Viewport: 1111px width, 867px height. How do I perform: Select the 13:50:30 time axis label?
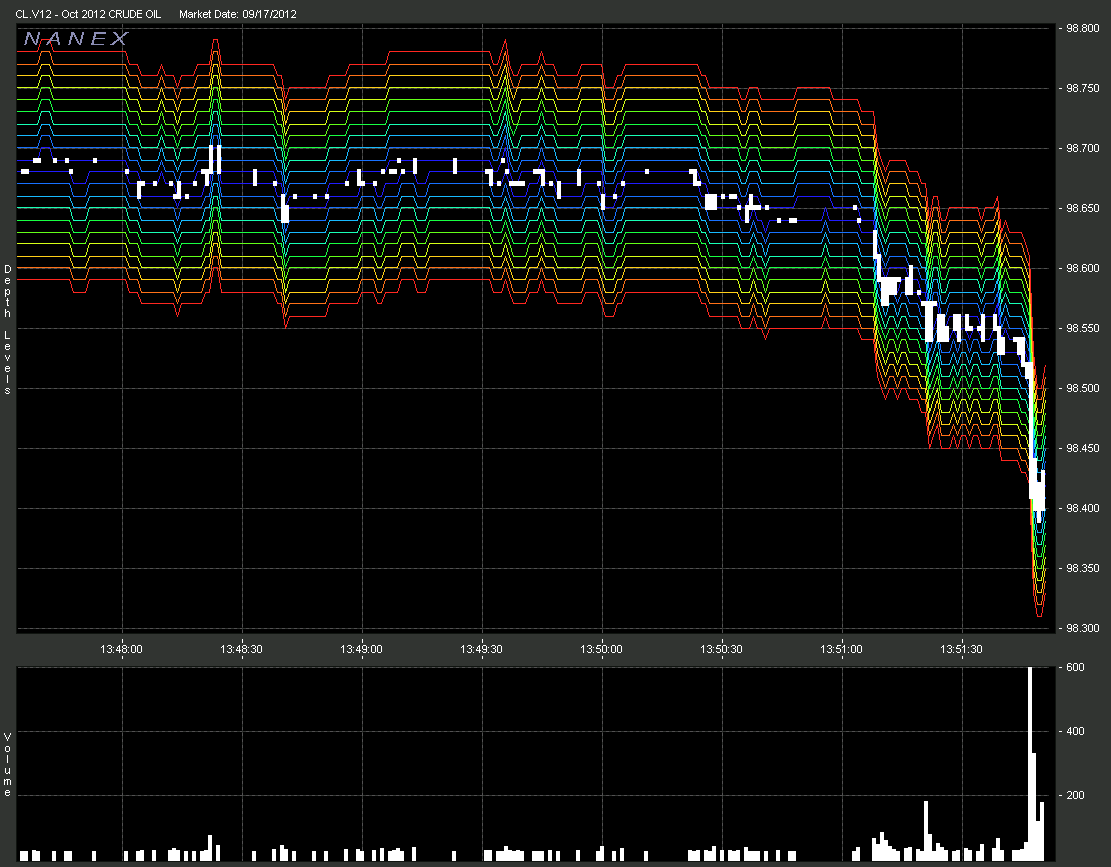722,648
